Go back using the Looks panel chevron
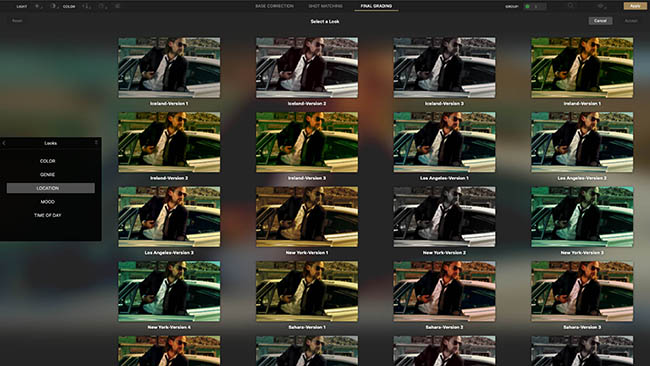The image size is (650, 366). click(4, 143)
